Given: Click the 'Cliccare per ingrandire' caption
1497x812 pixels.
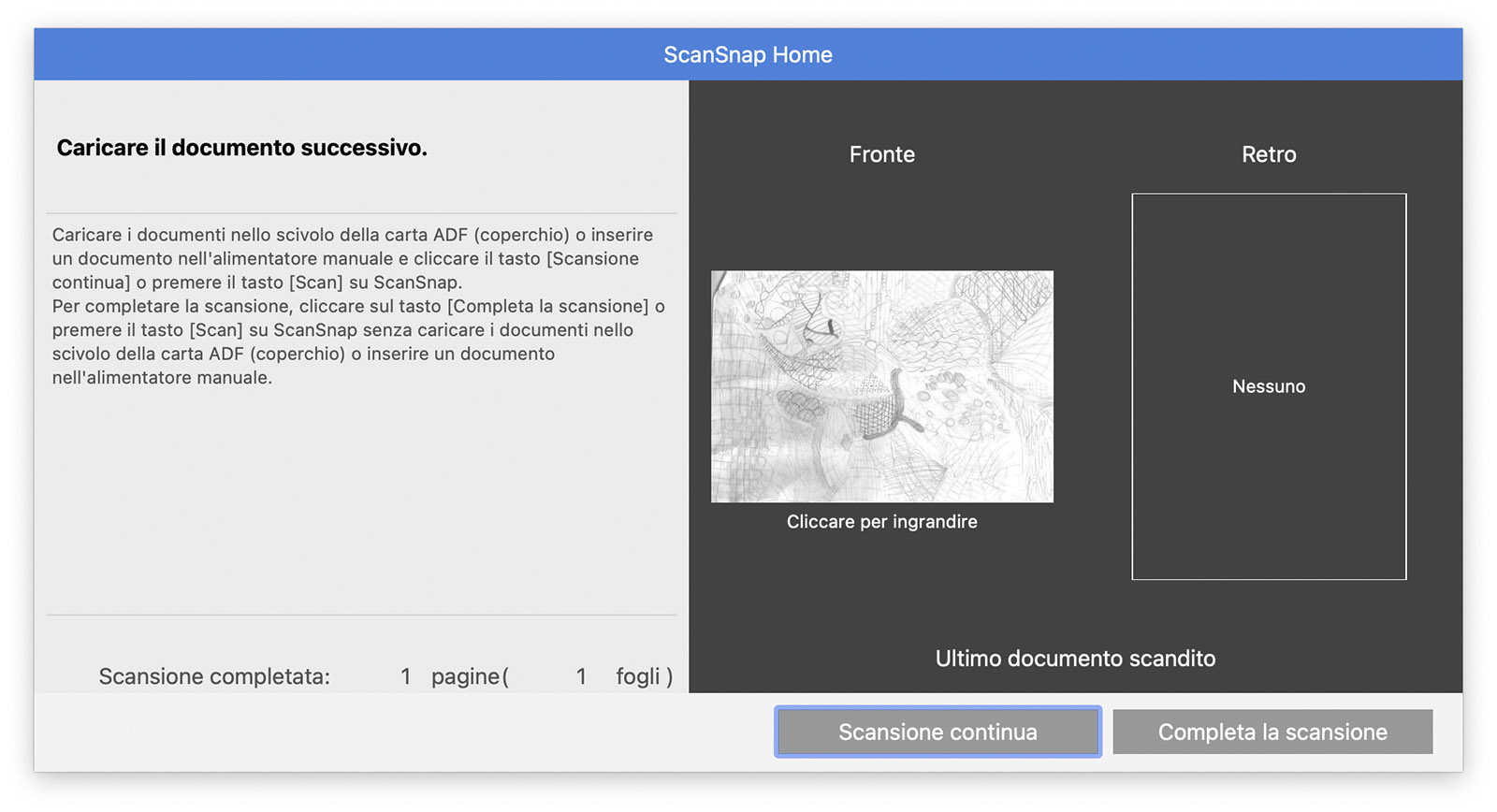Looking at the screenshot, I should pos(882,522).
